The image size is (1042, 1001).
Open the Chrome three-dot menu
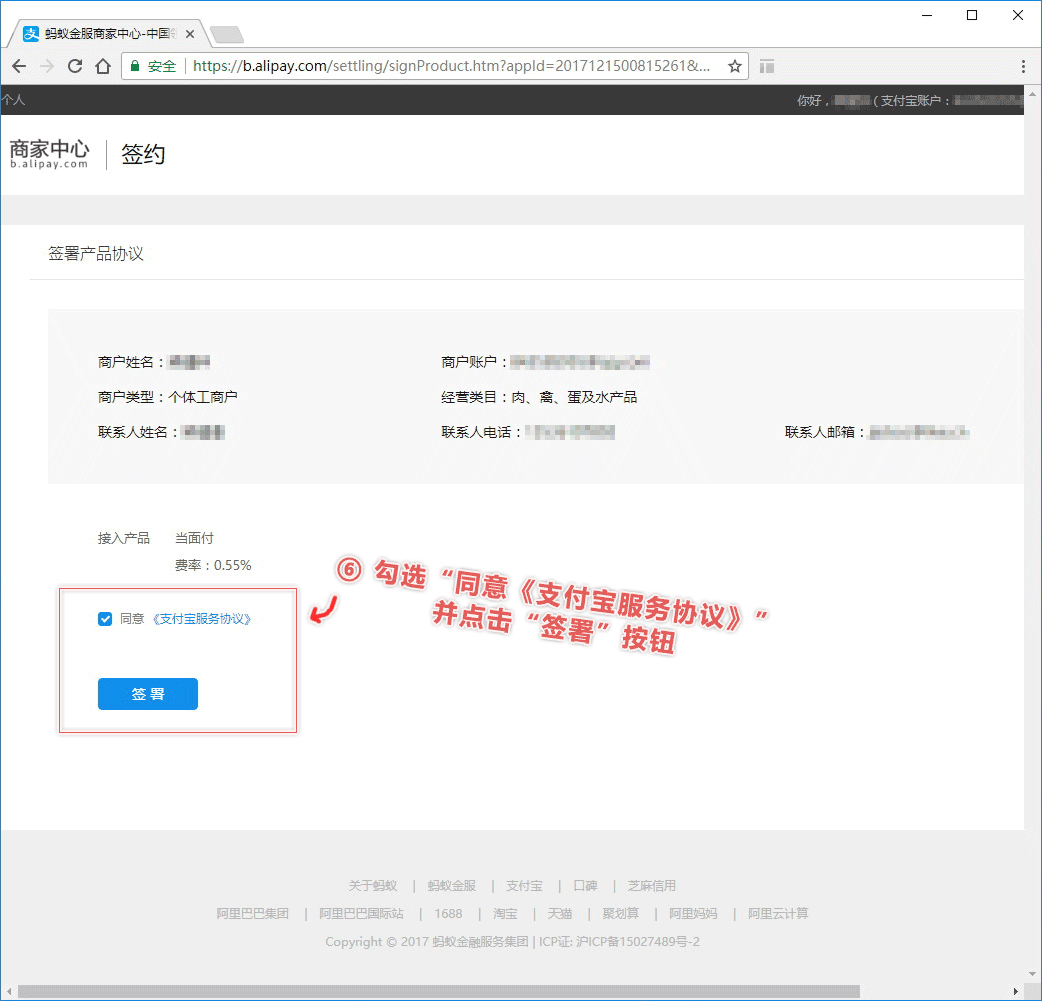pyautogui.click(x=1023, y=66)
